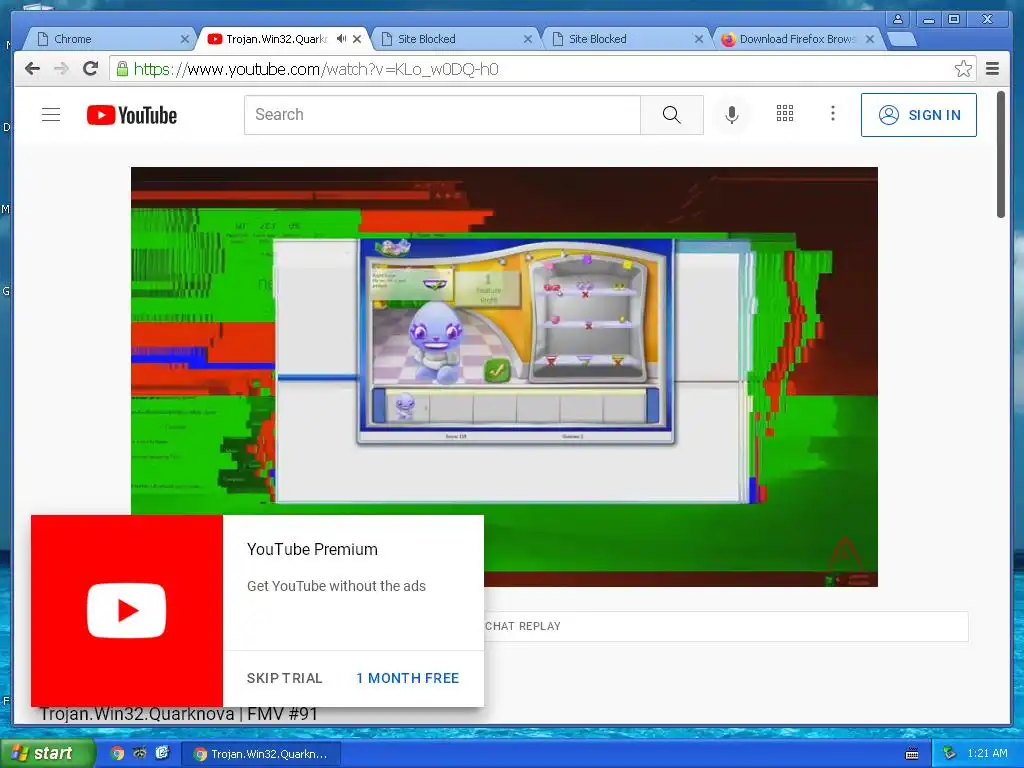Switch to the Chrome tab
Screen dimensions: 1024x768
[108, 39]
